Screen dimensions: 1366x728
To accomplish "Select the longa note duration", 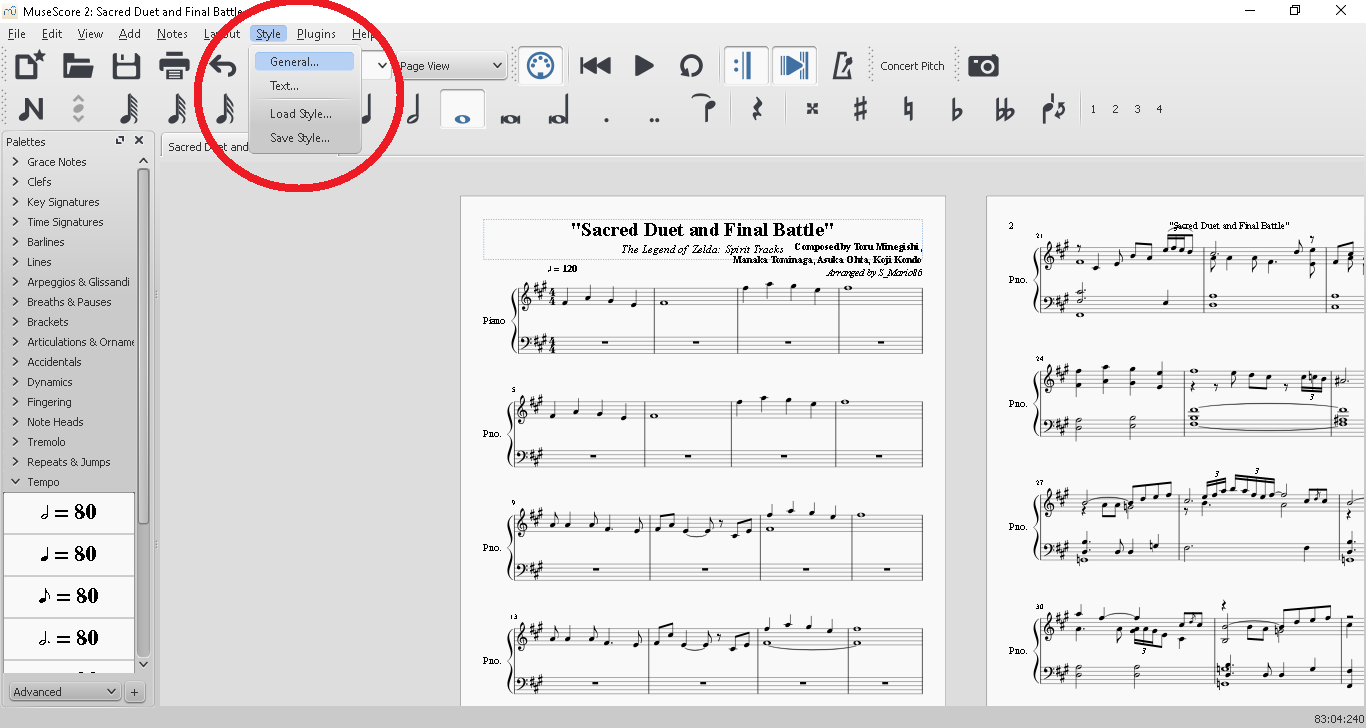I will pos(558,109).
